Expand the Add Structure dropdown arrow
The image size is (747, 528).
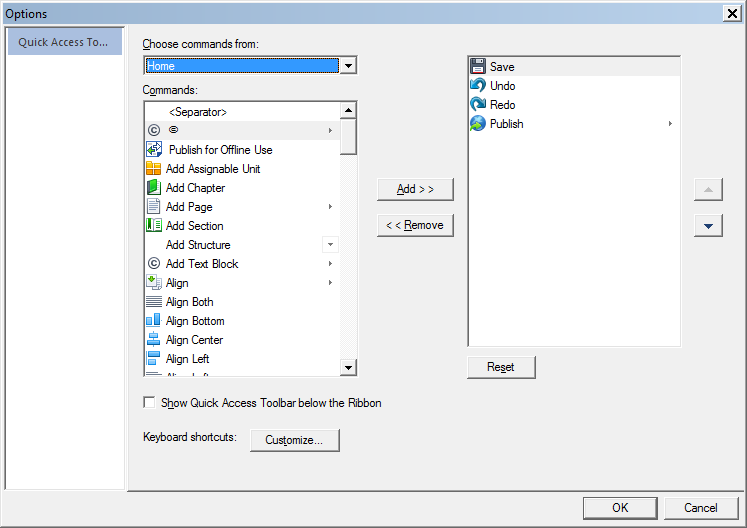[330, 245]
